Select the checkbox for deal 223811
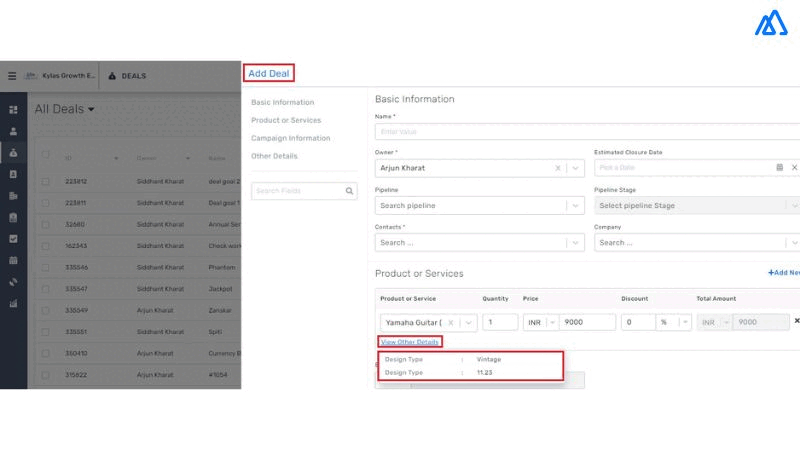This screenshot has height=450, width=800. point(45,203)
